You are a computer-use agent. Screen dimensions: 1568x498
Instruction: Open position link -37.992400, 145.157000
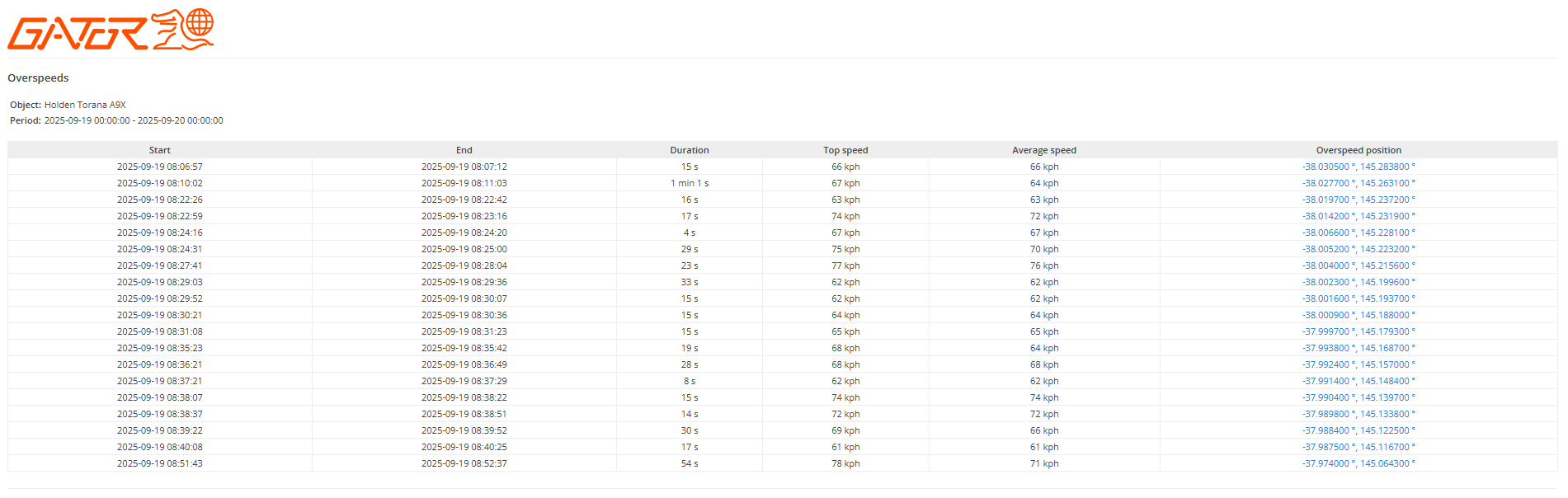tap(1358, 364)
